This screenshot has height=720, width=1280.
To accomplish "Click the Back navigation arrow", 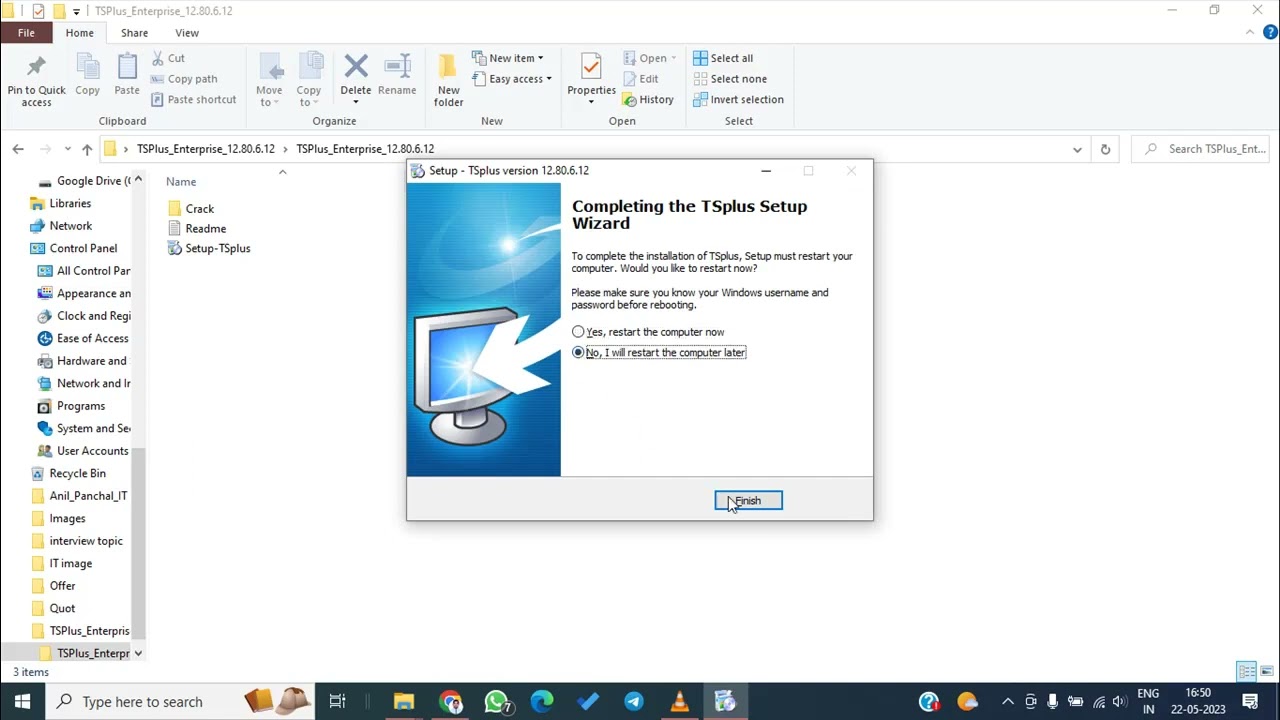I will click(x=18, y=149).
